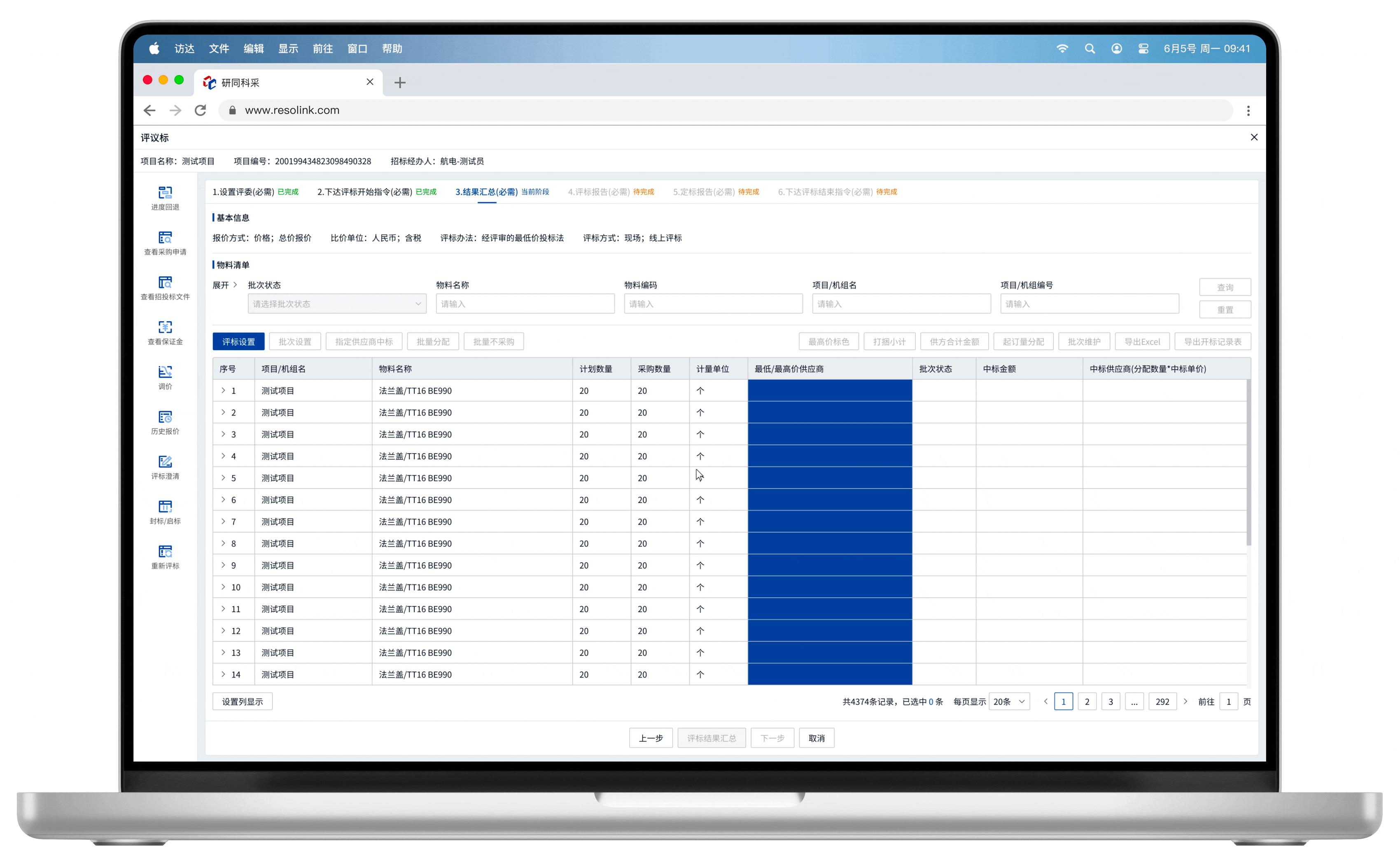Screen dimensions: 1400x865
Task: Open 评标澄清 sidebar icon
Action: (165, 468)
